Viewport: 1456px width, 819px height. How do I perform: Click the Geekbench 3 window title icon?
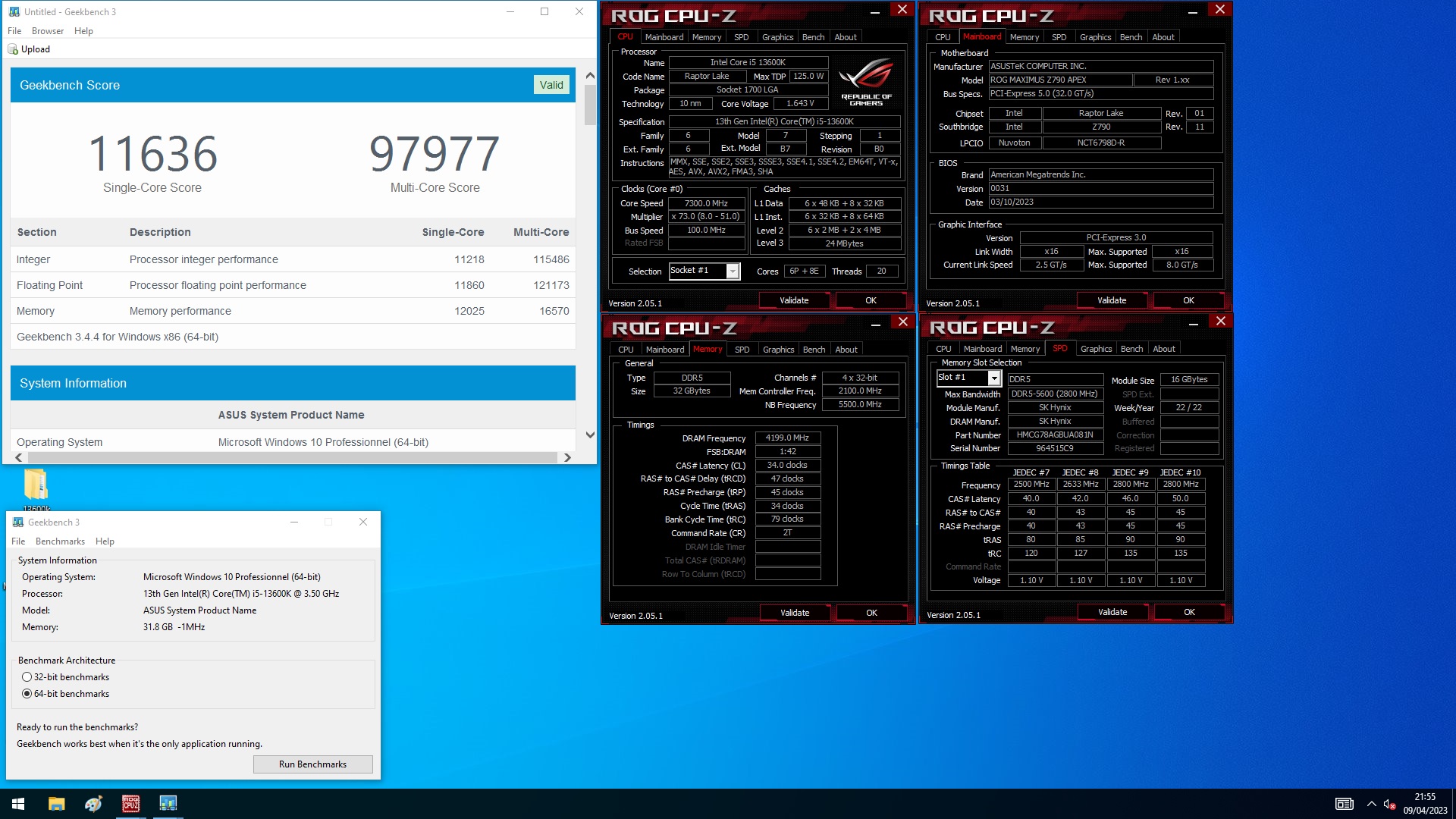point(18,522)
